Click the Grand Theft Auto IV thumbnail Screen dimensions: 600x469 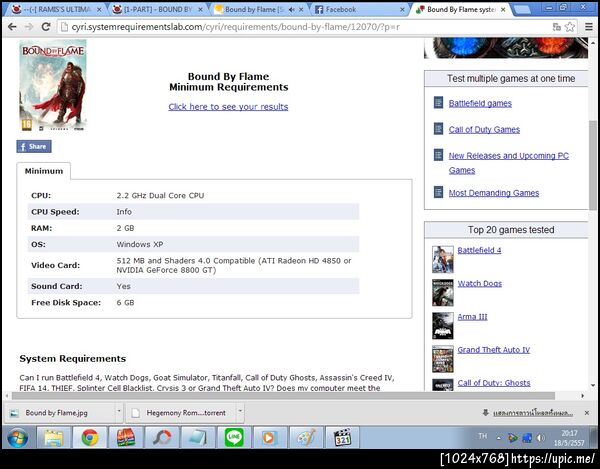point(443,359)
